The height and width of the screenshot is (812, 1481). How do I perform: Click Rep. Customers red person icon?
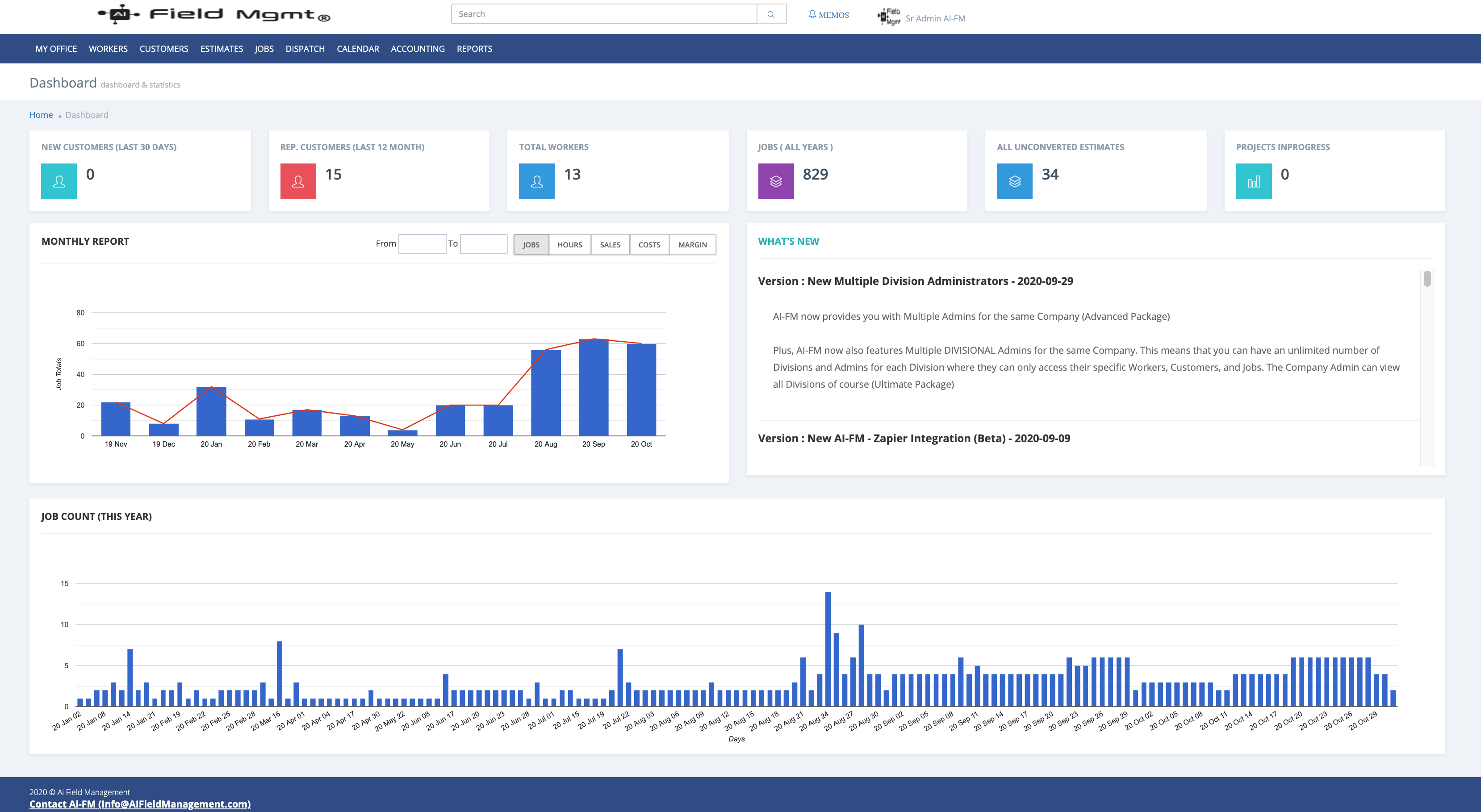[298, 181]
